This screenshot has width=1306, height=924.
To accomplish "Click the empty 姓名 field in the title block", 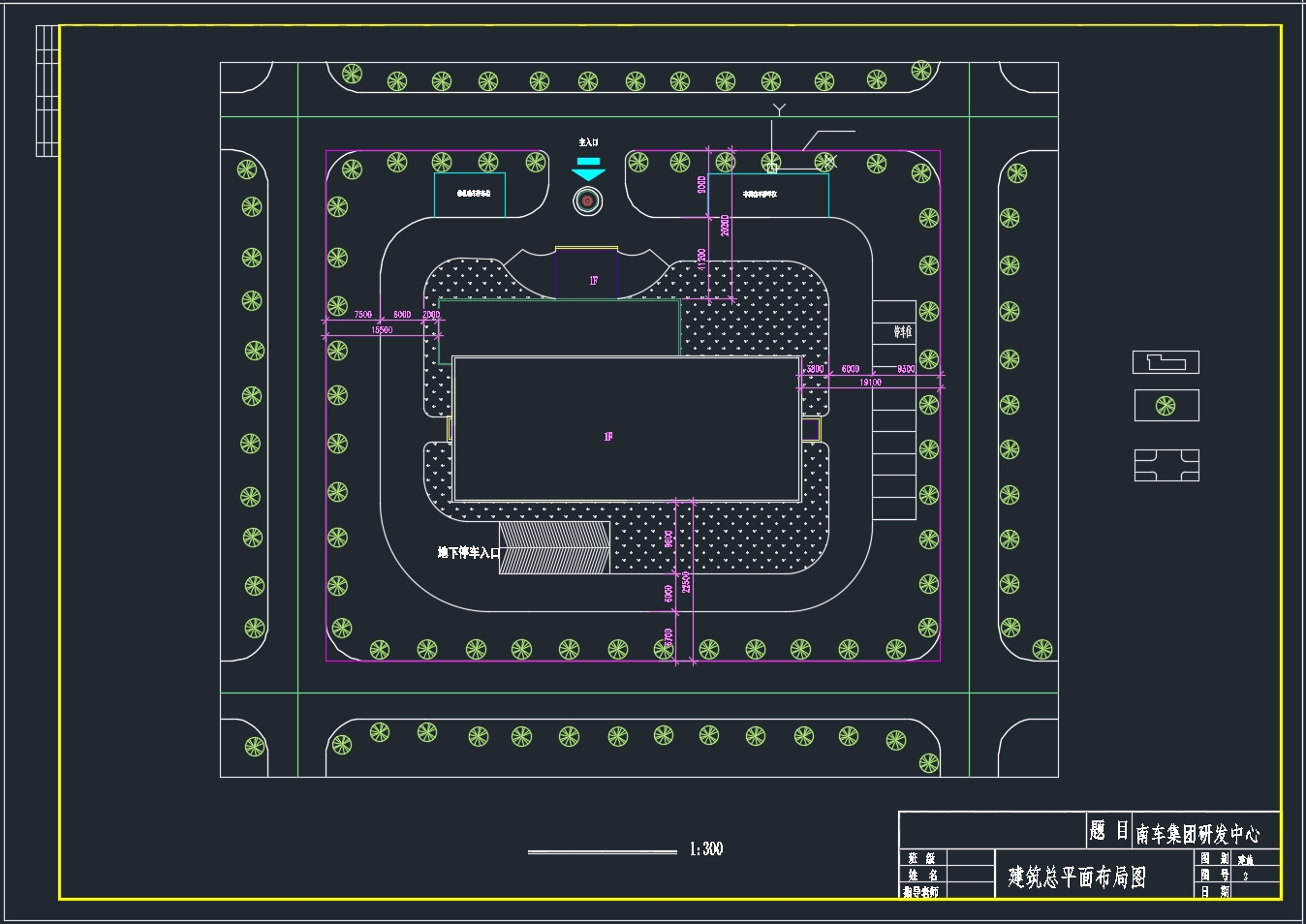I will 970,875.
